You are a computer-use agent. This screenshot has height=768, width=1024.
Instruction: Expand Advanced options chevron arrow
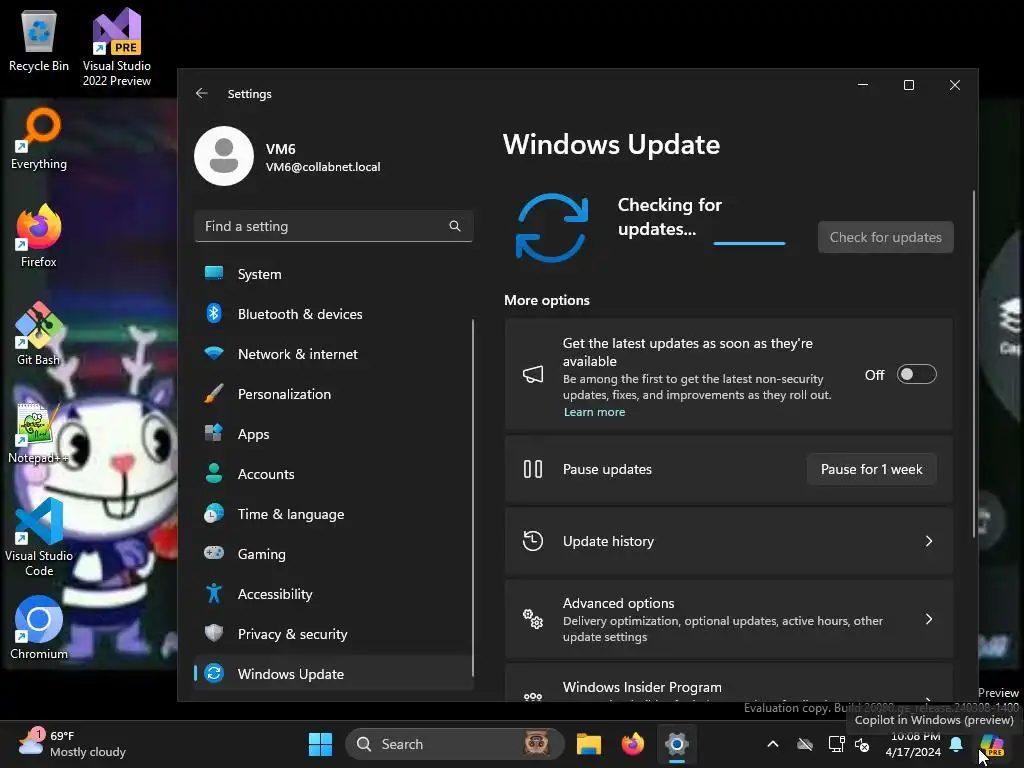(929, 618)
